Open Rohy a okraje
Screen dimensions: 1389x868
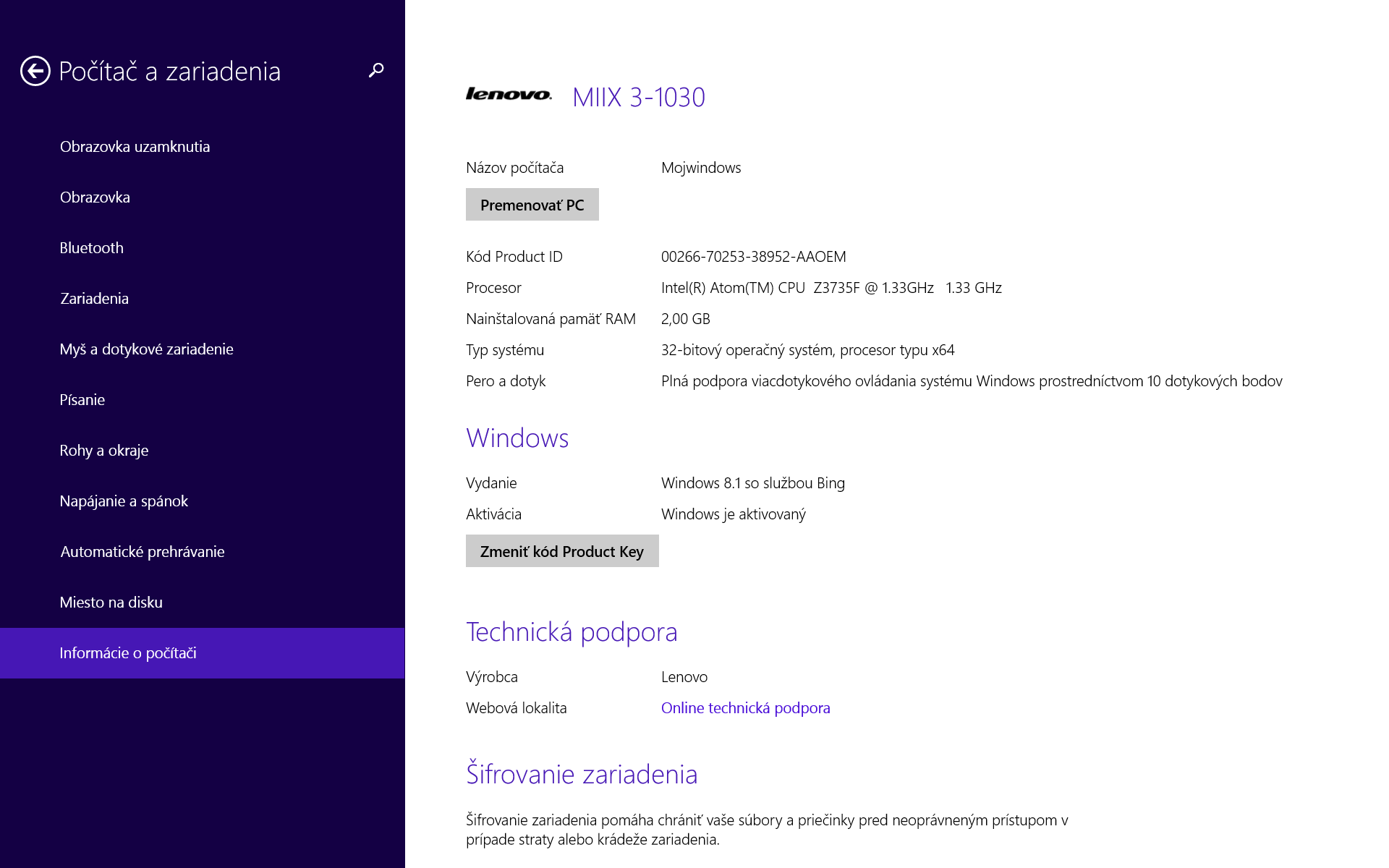203,451
